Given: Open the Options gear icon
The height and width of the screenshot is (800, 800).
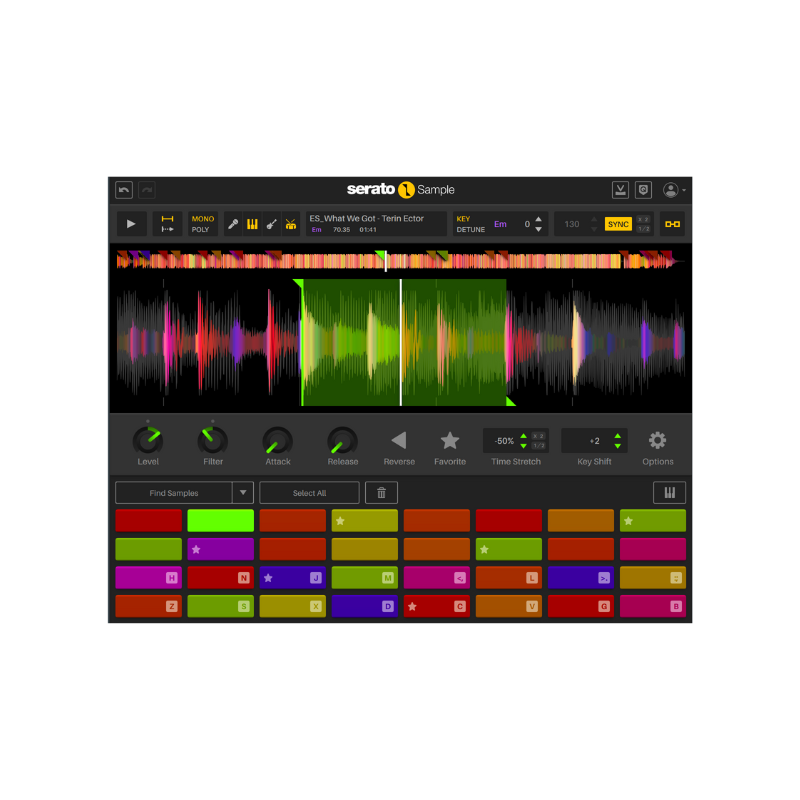Looking at the screenshot, I should pos(657,440).
